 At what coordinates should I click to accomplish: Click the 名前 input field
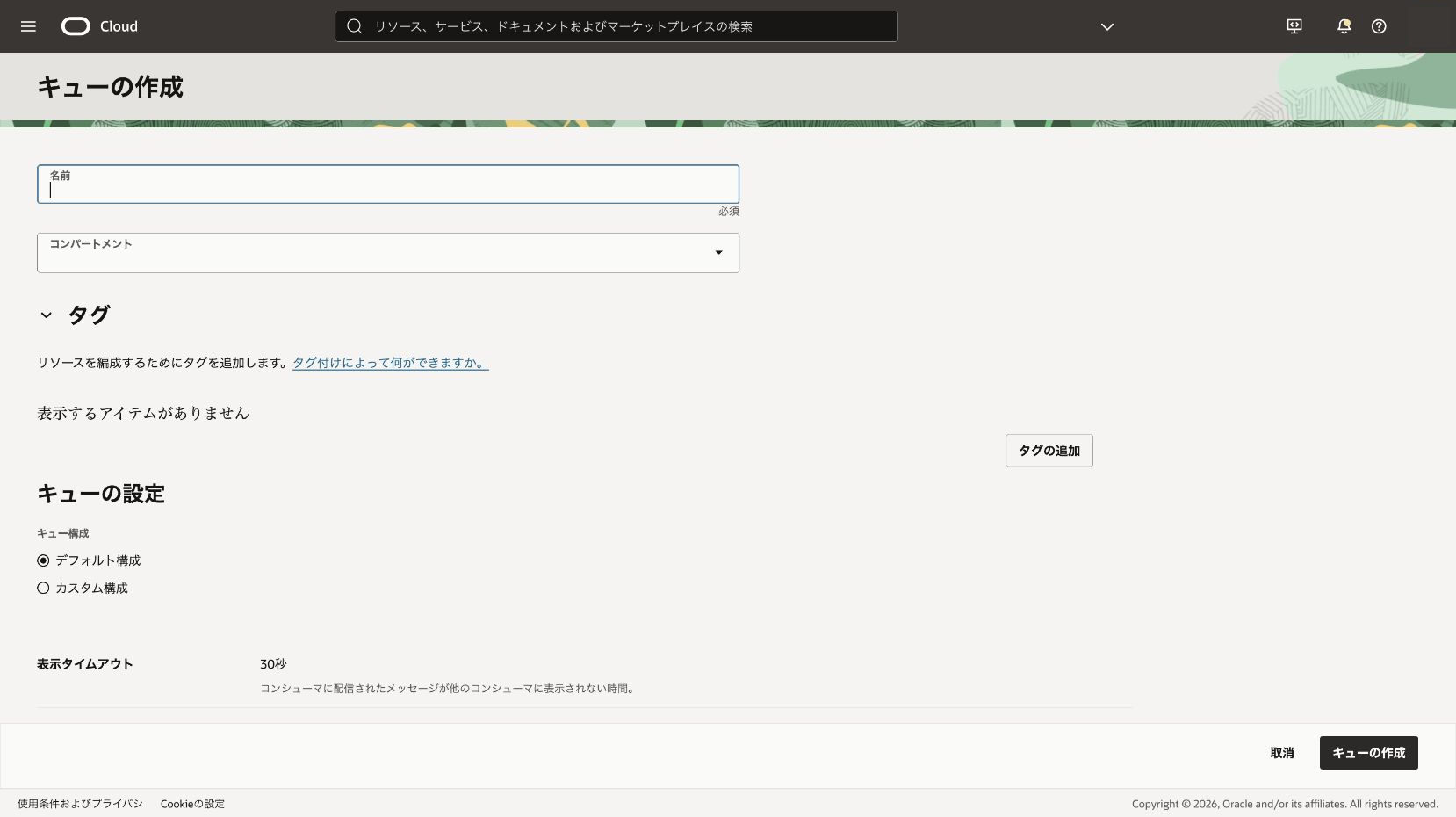pyautogui.click(x=388, y=184)
